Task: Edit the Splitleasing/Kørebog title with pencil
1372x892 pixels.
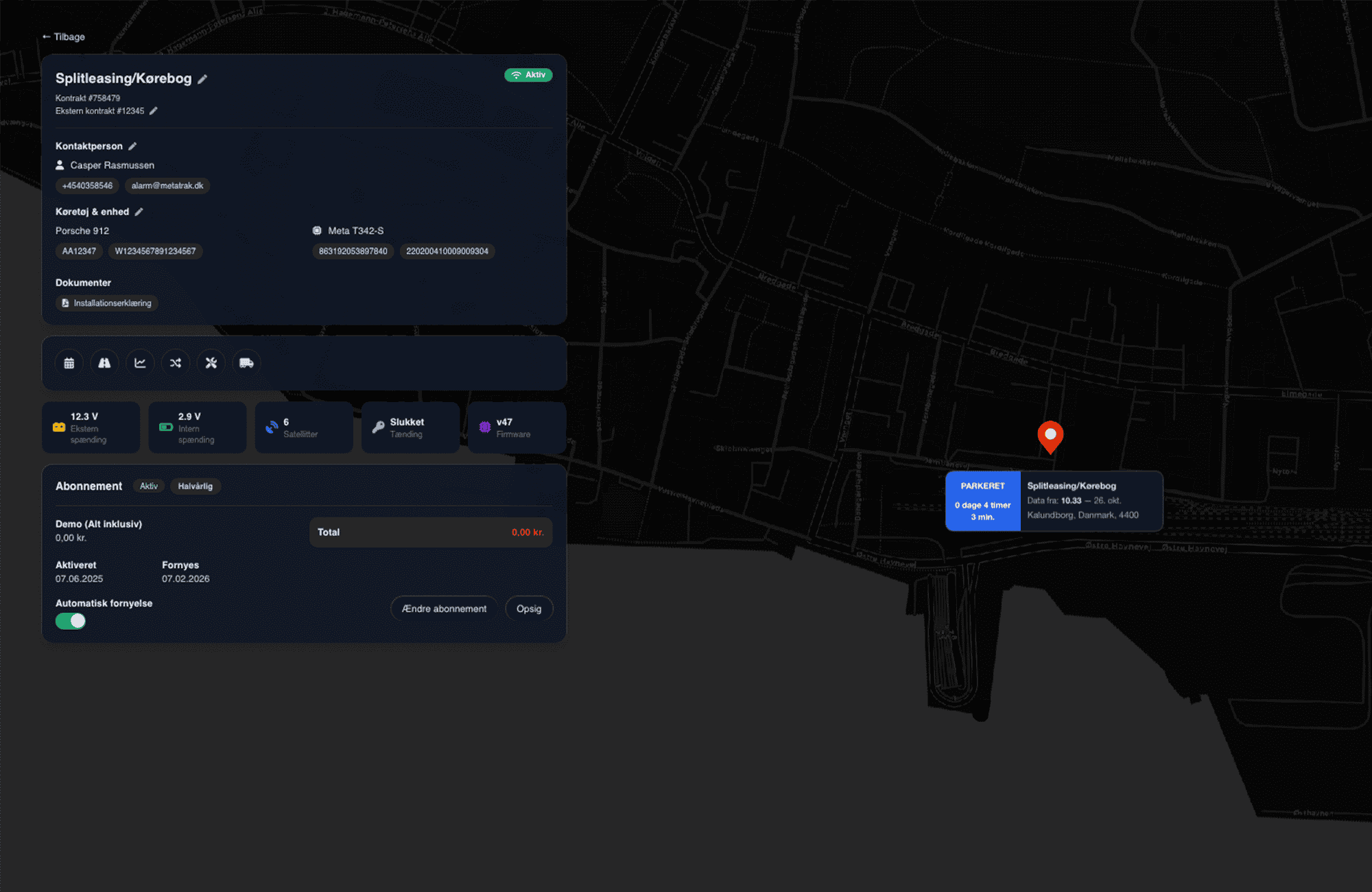Action: click(x=202, y=80)
